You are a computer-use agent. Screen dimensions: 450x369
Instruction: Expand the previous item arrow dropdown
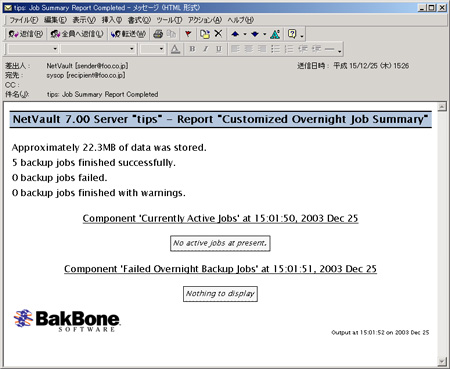(245, 34)
